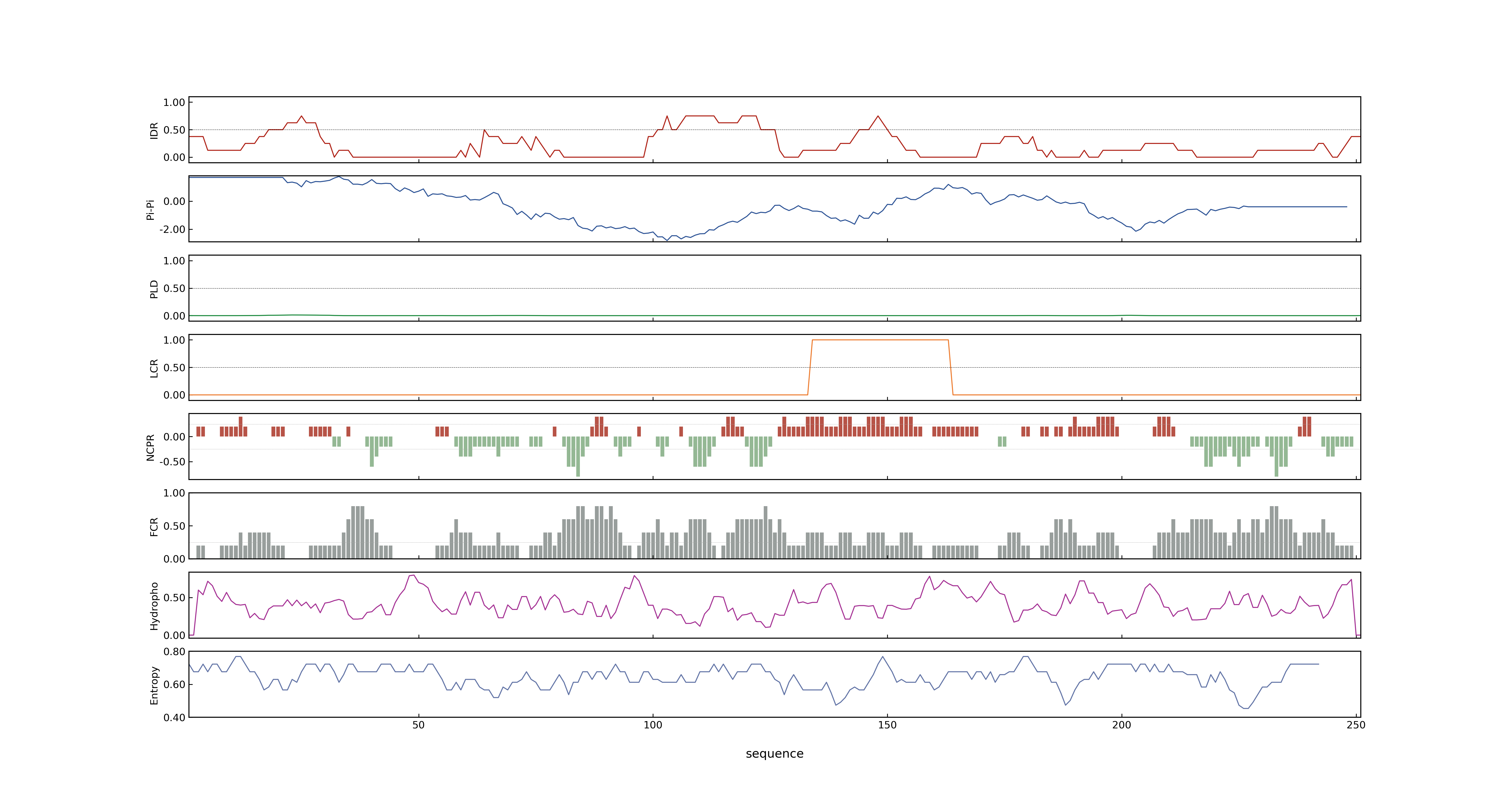
Task: Click the 1.00 tick on the IDR axis
Action: click(x=174, y=103)
